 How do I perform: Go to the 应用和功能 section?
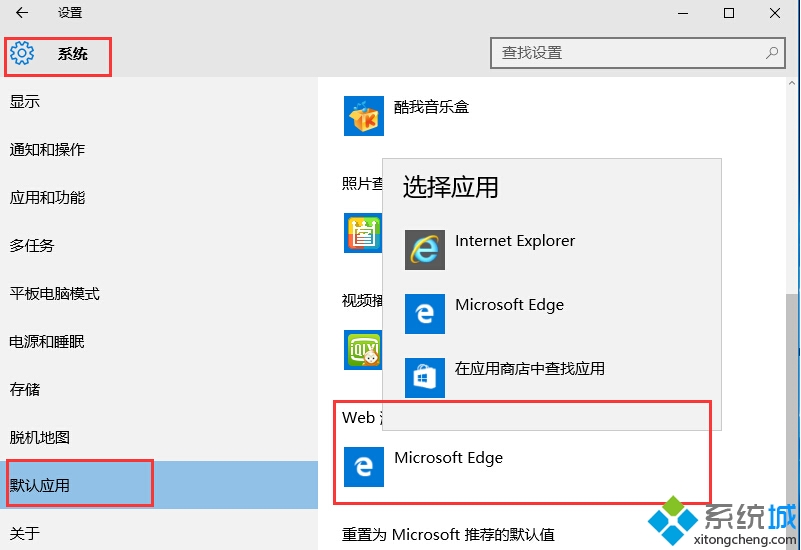[x=159, y=198]
